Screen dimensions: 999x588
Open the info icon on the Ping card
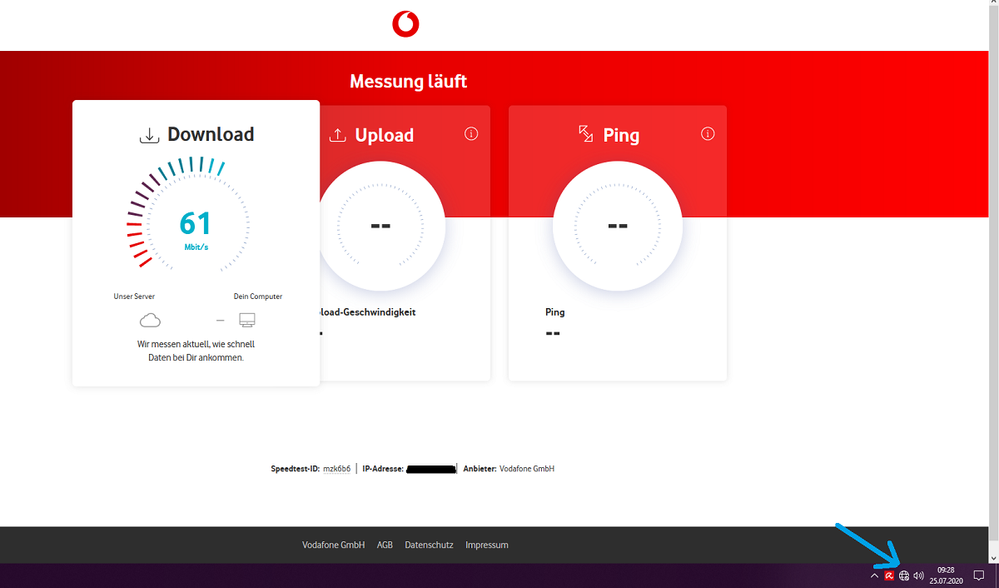pos(708,133)
